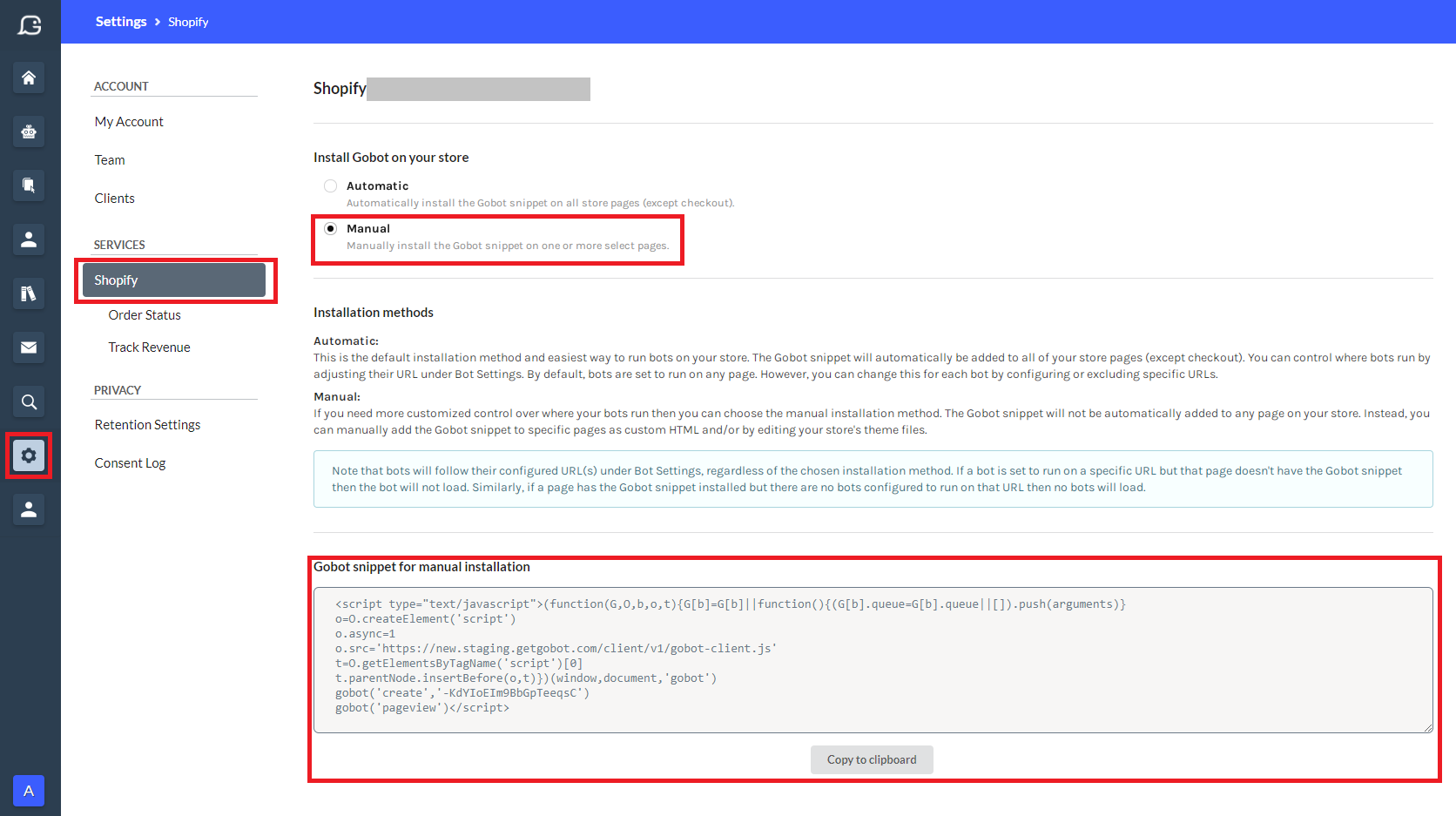Click inside the Gobot snippet code textarea
The height and width of the screenshot is (816, 1456).
point(873,660)
